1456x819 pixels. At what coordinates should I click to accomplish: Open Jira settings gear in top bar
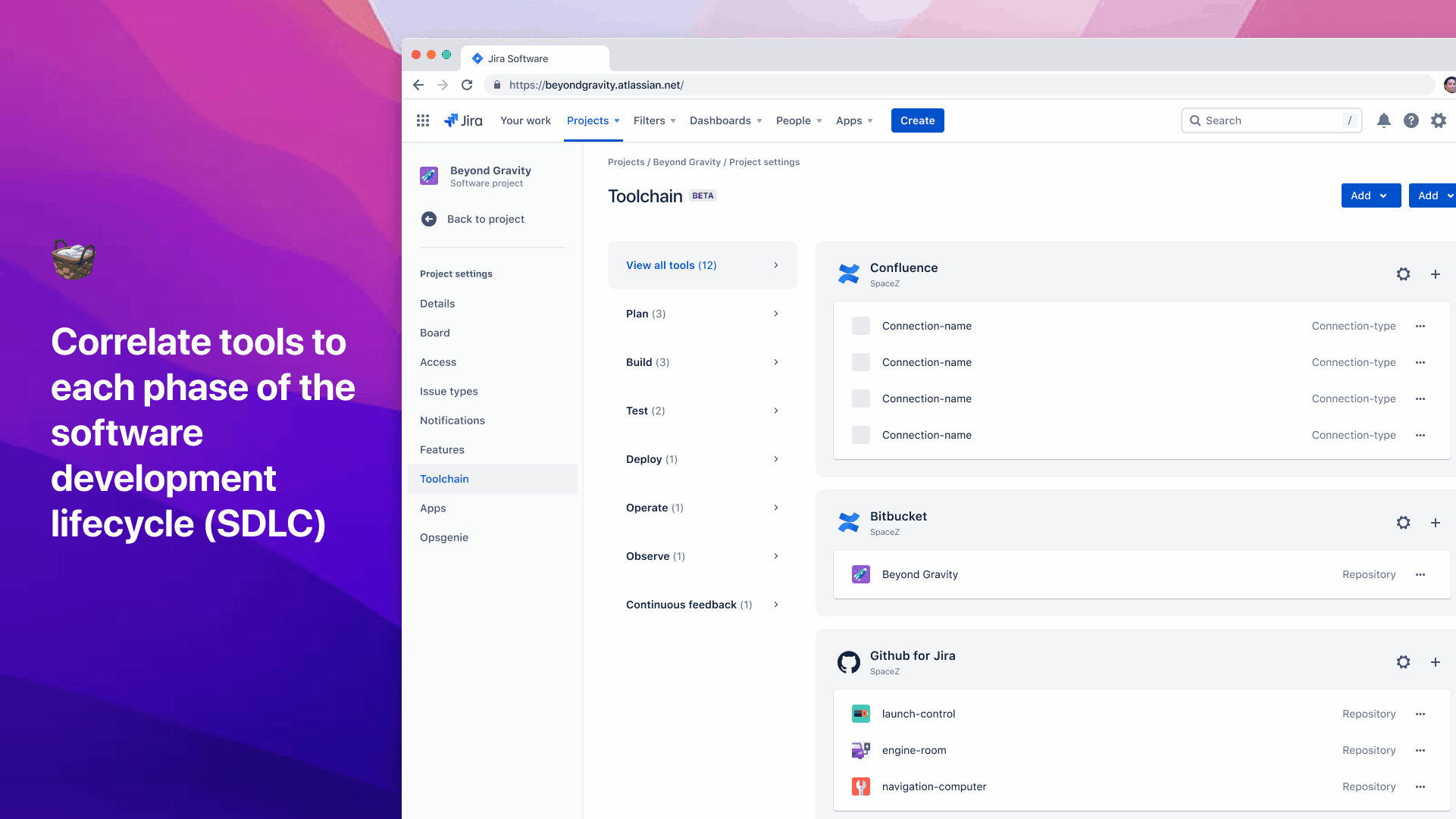pos(1438,120)
